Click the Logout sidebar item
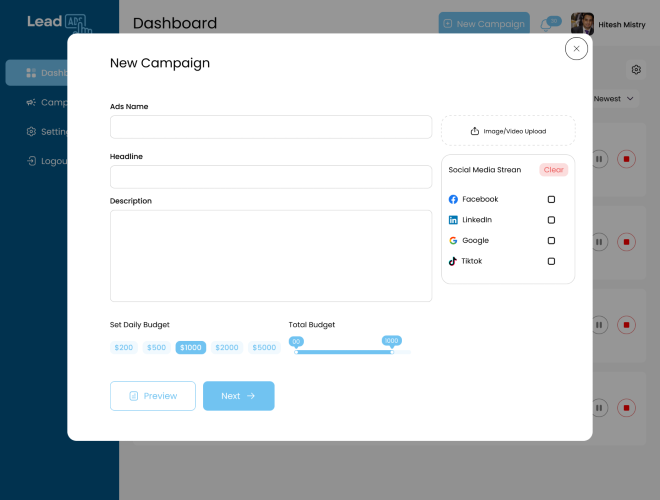Screen dimensions: 660x500 pos(46,161)
